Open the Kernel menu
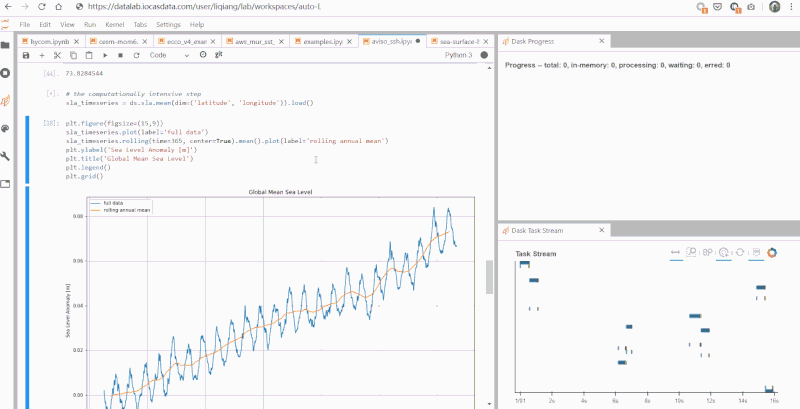This screenshot has height=409, width=800. click(x=114, y=24)
